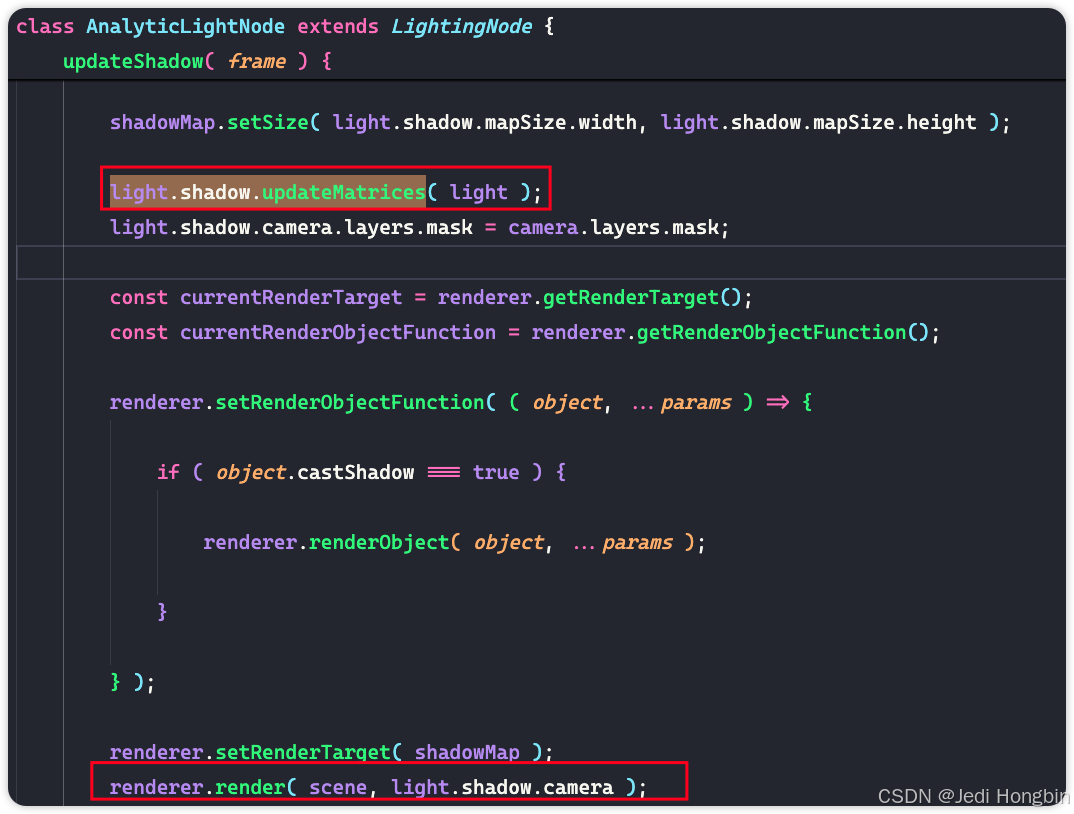1074x814 pixels.
Task: Click 'setRenderTarget( shadowMap )' line
Action: coord(332,752)
